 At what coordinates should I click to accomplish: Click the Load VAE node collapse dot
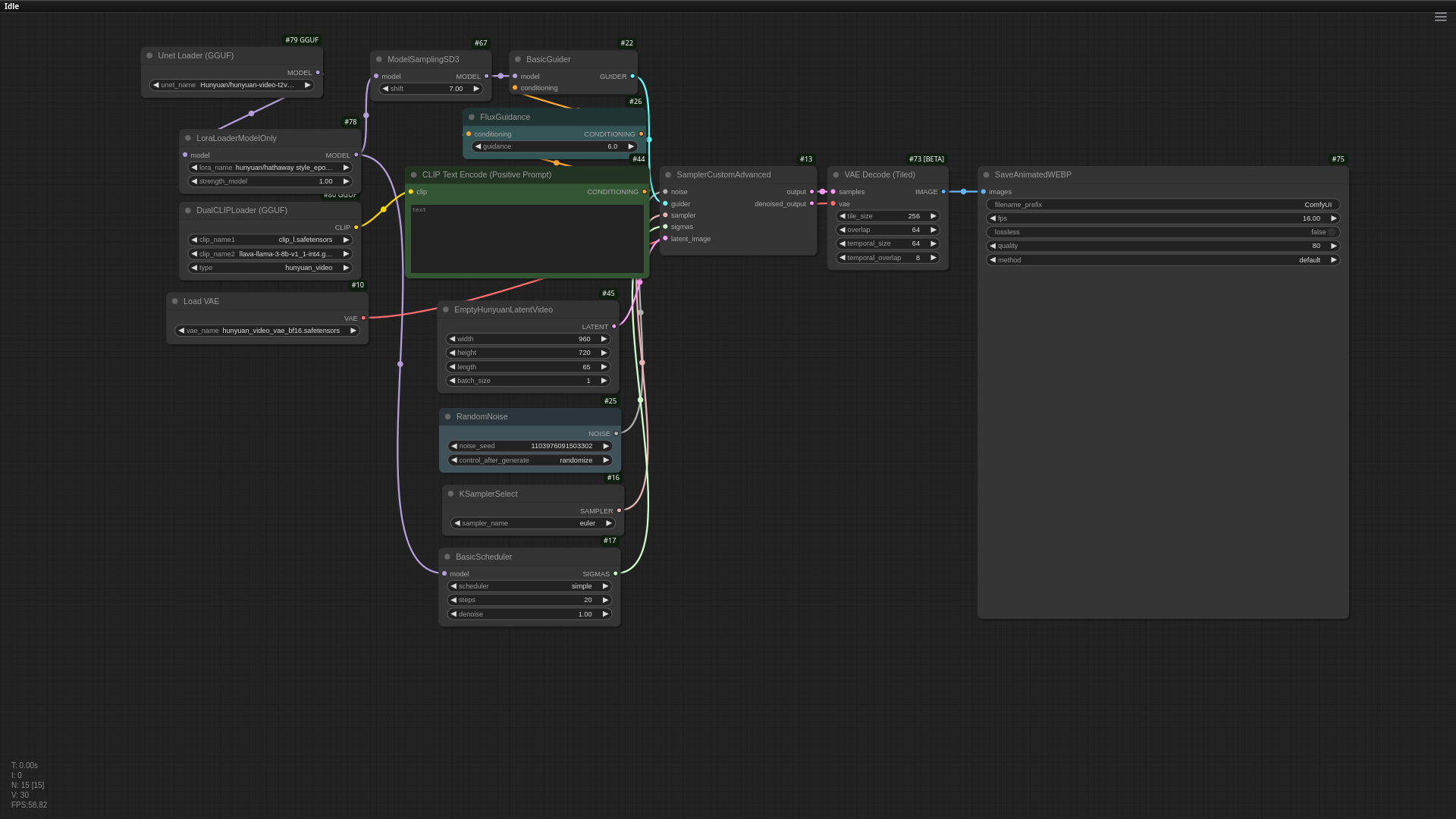(174, 301)
